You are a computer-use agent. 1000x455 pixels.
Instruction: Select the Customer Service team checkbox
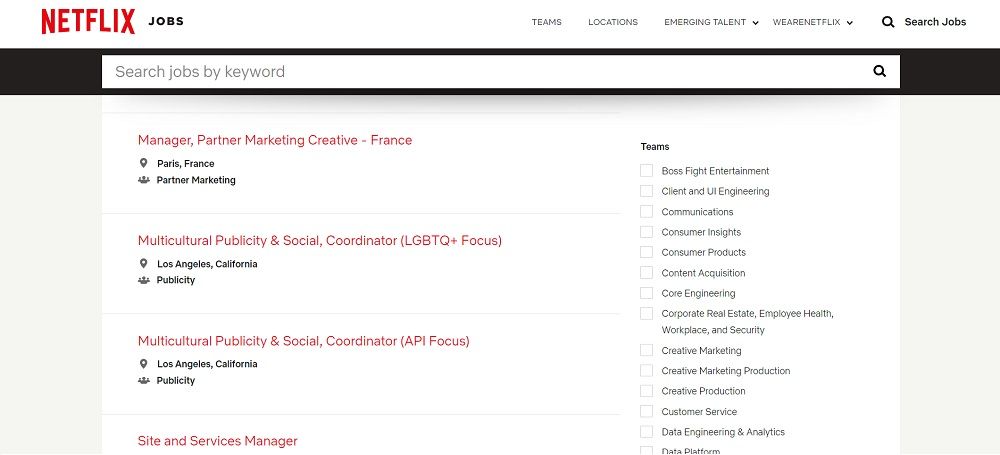(x=647, y=411)
